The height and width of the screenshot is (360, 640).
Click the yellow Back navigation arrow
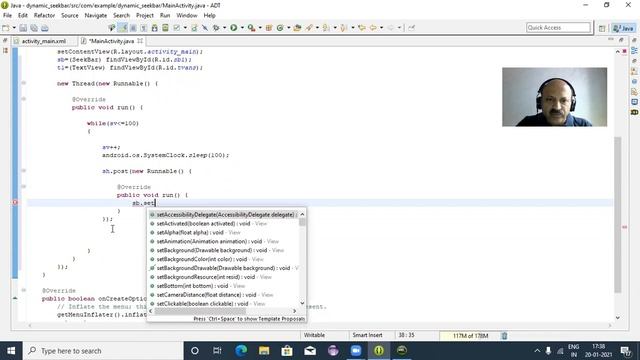373,28
